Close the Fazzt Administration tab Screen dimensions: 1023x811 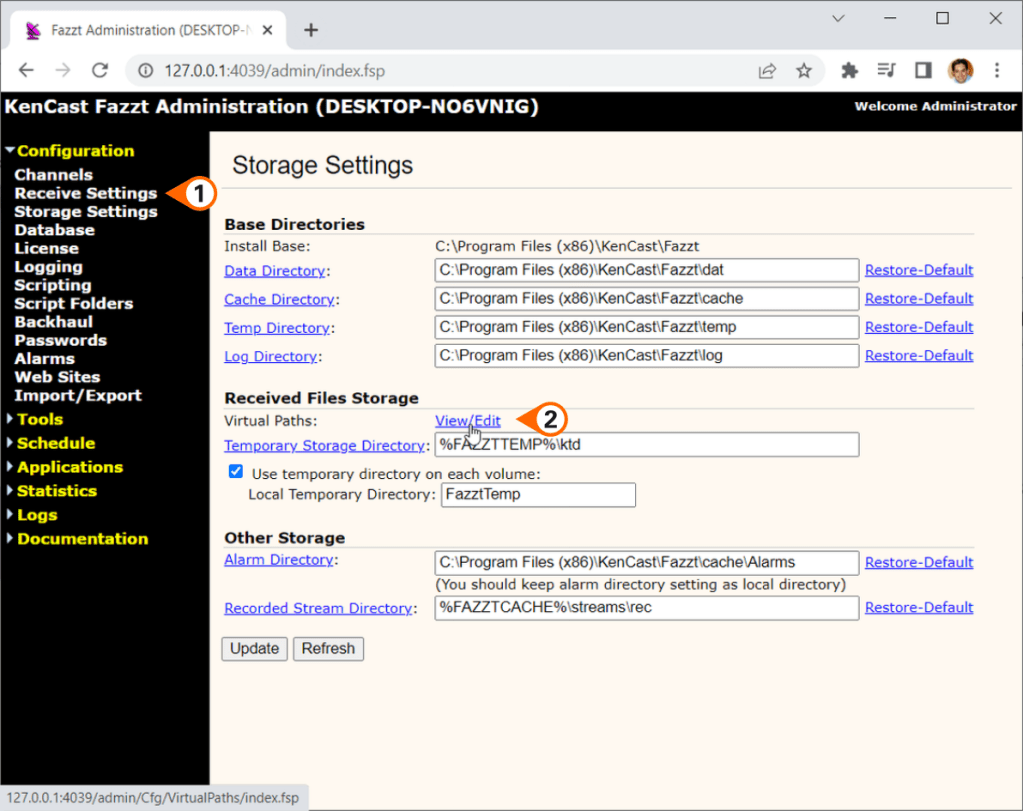pyautogui.click(x=267, y=30)
